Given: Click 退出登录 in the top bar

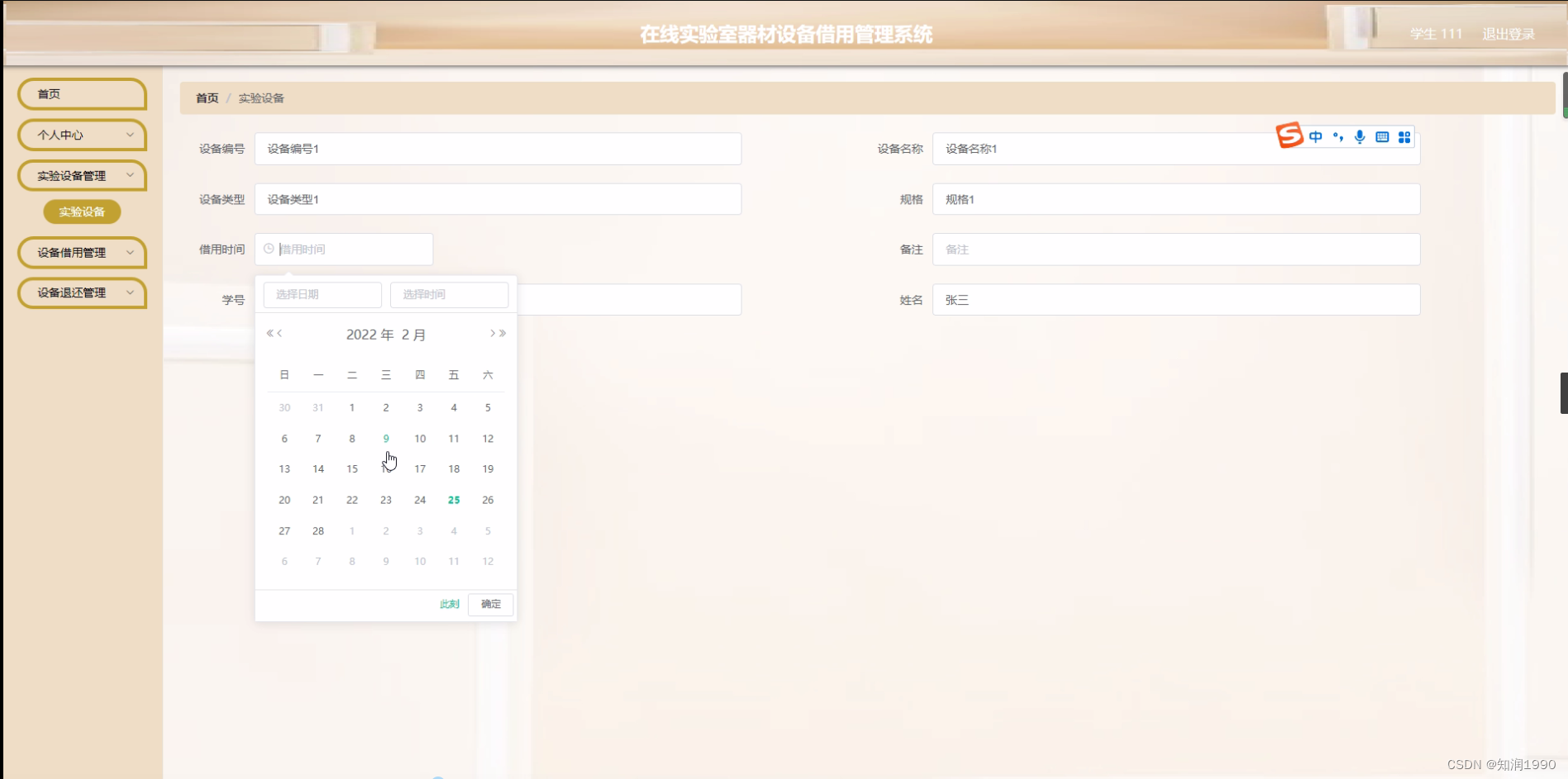Looking at the screenshot, I should pyautogui.click(x=1508, y=34).
